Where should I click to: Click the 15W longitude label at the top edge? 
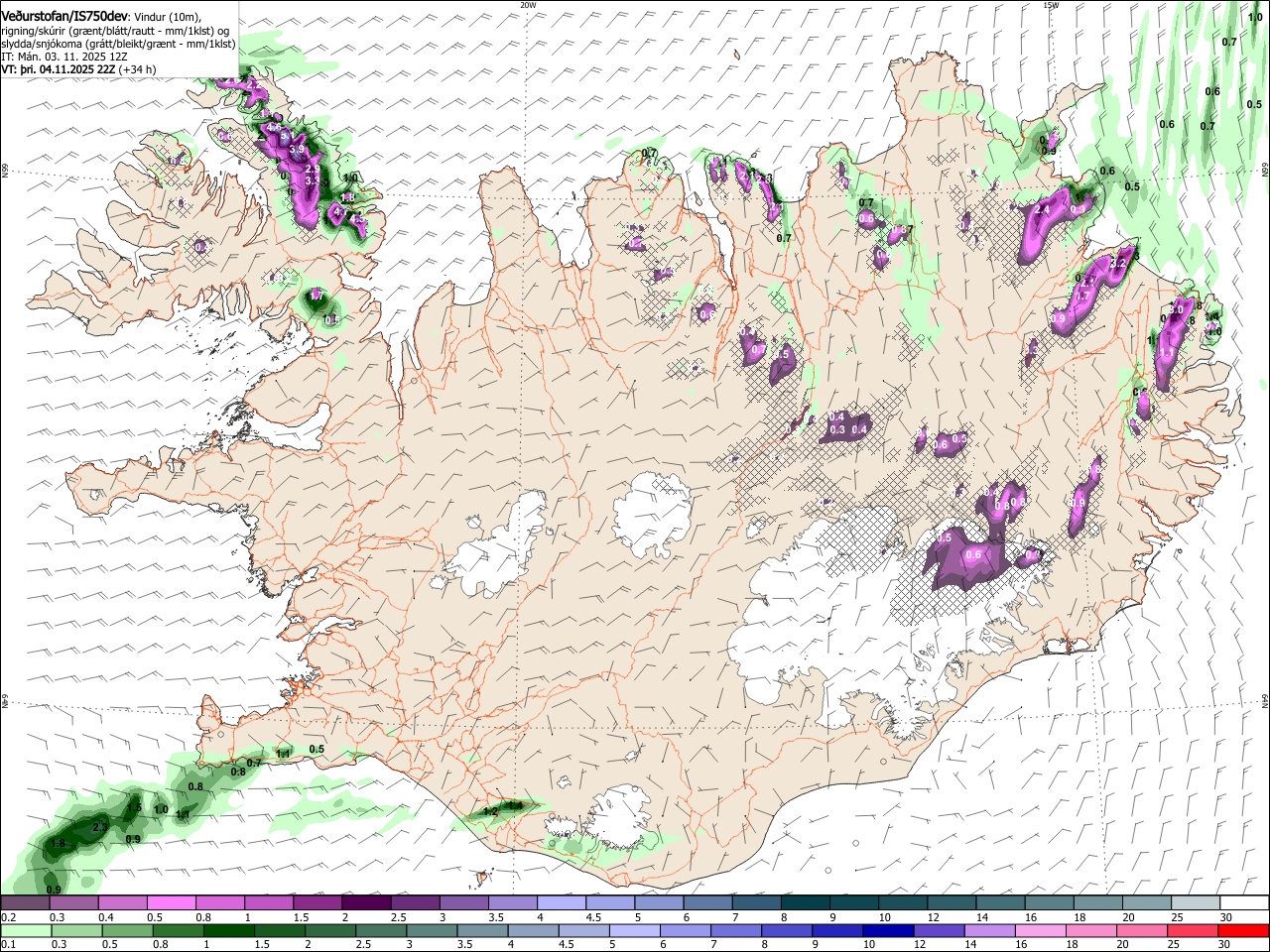point(1051,5)
